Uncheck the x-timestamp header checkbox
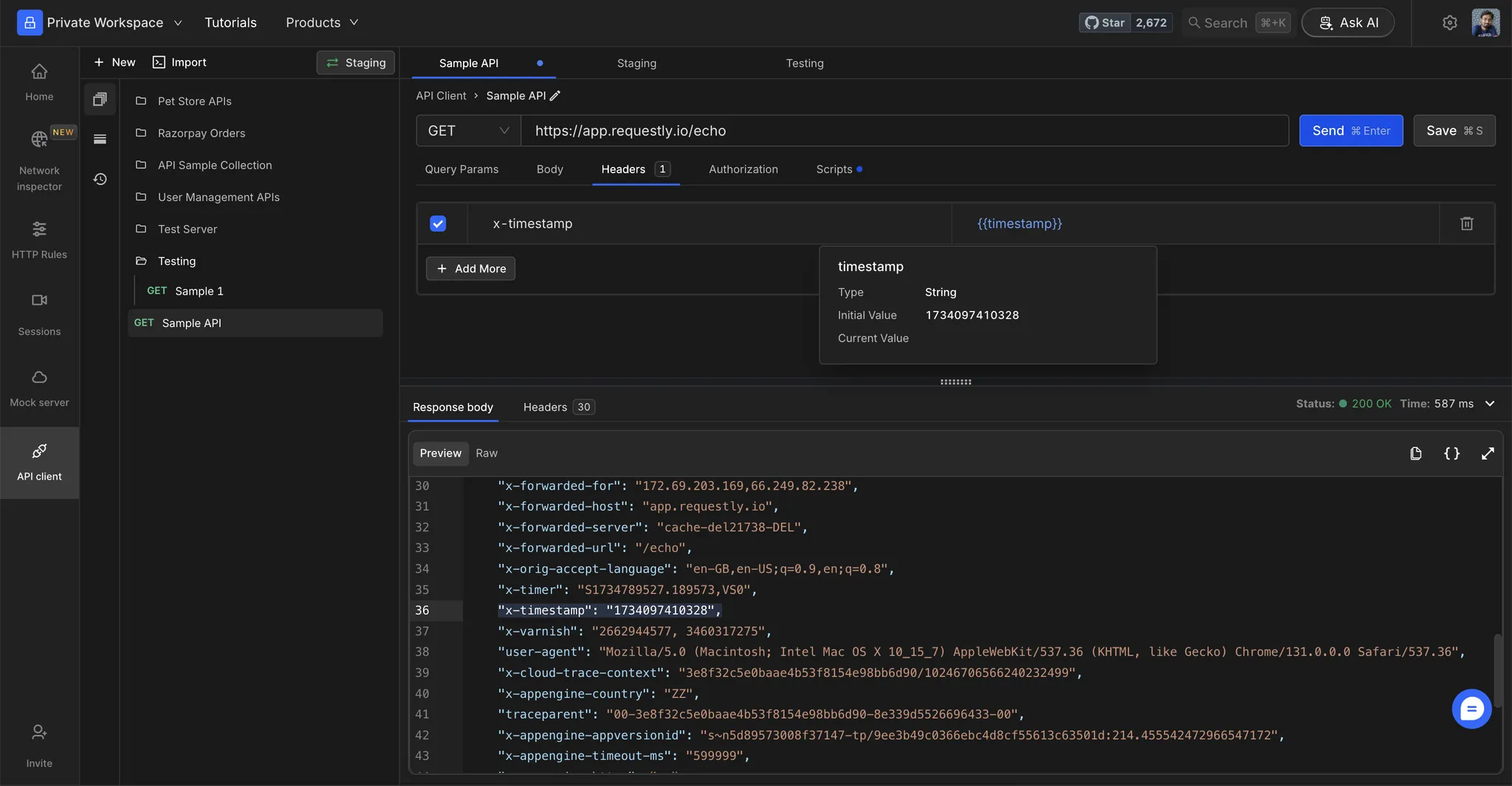The image size is (1512, 786). 438,224
